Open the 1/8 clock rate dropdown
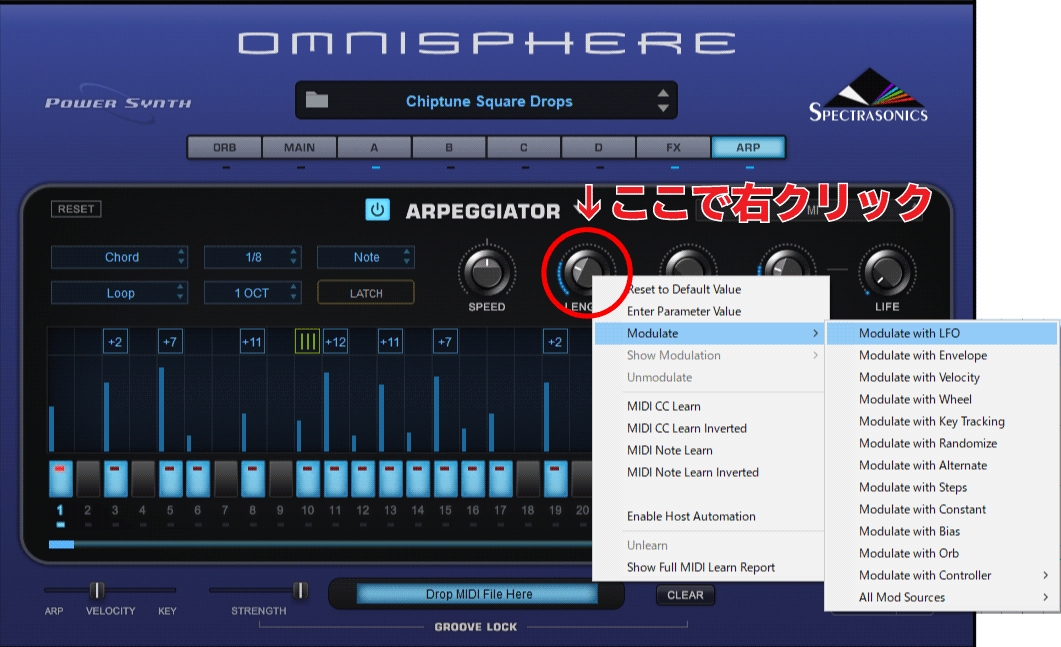 pos(252,257)
